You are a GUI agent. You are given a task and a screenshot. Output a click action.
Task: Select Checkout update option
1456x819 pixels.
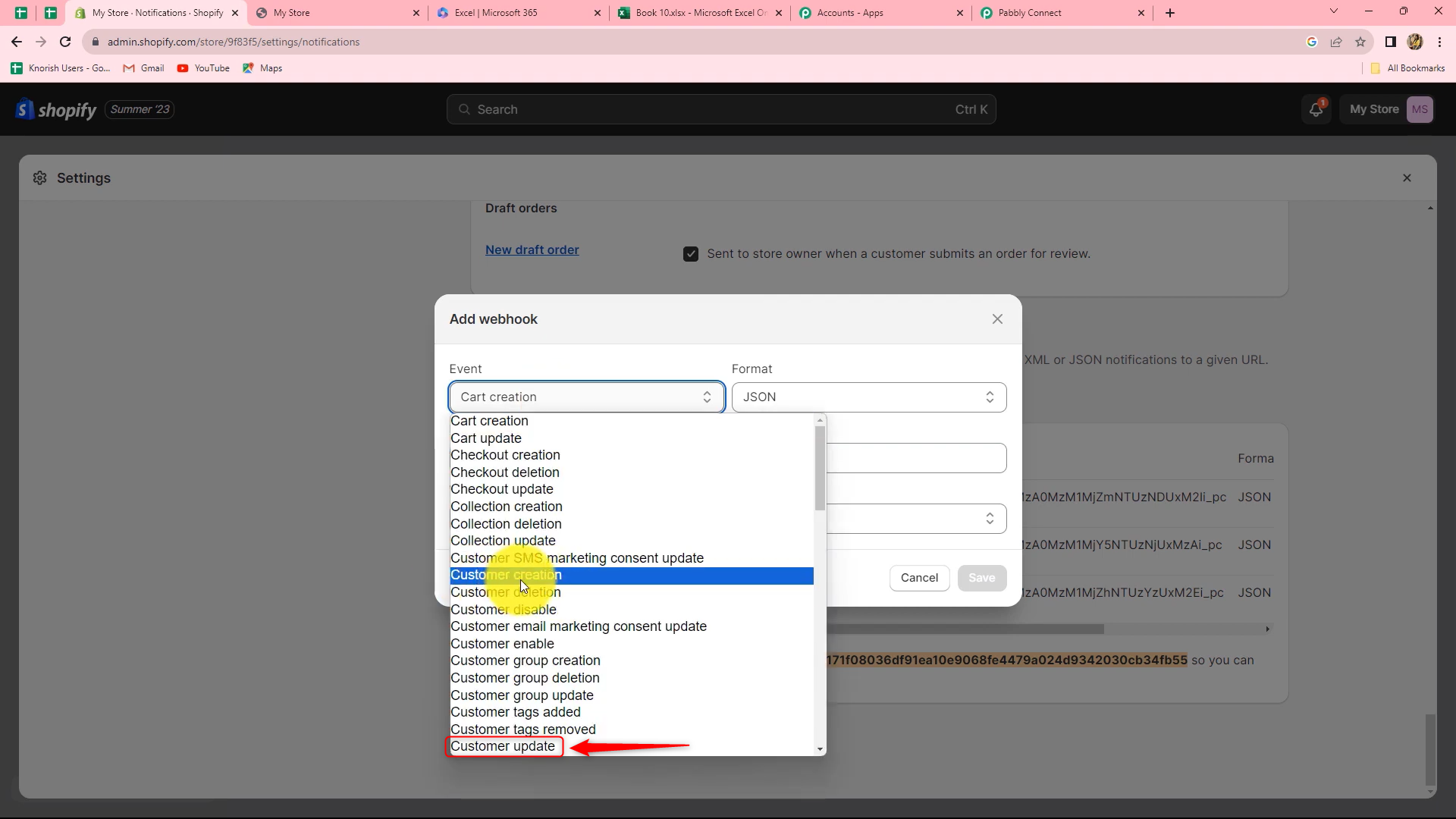click(x=632, y=489)
